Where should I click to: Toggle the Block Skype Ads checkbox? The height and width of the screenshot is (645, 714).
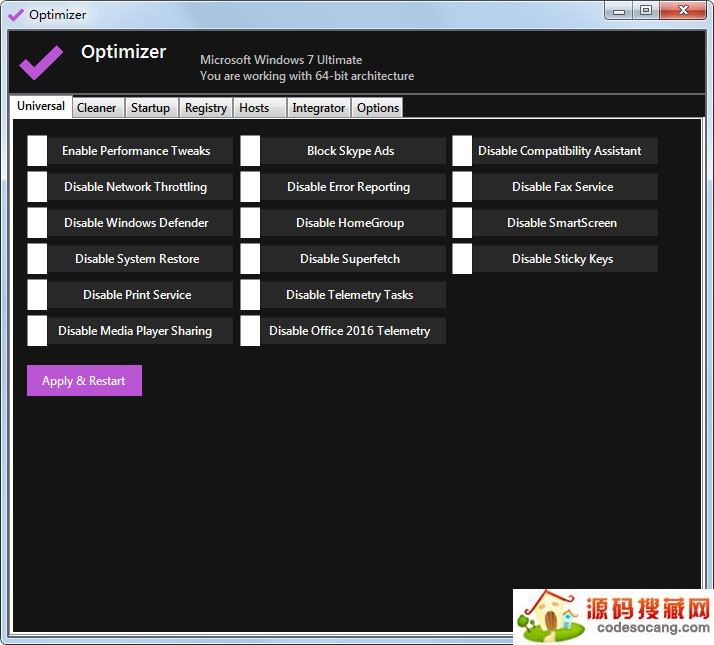click(x=250, y=151)
